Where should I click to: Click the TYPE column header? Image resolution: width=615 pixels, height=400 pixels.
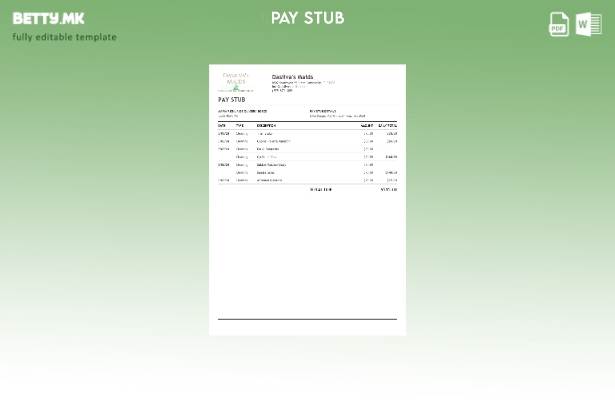point(240,125)
